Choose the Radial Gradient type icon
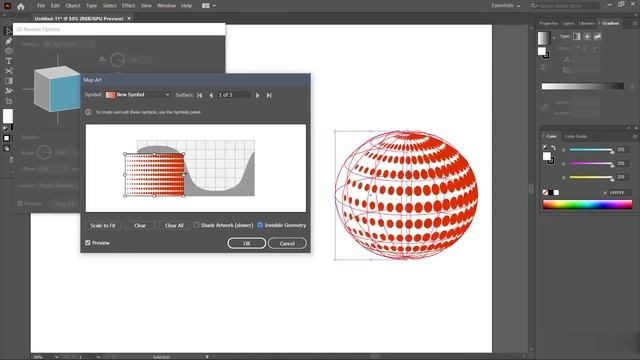This screenshot has height=360, width=640. [587, 36]
